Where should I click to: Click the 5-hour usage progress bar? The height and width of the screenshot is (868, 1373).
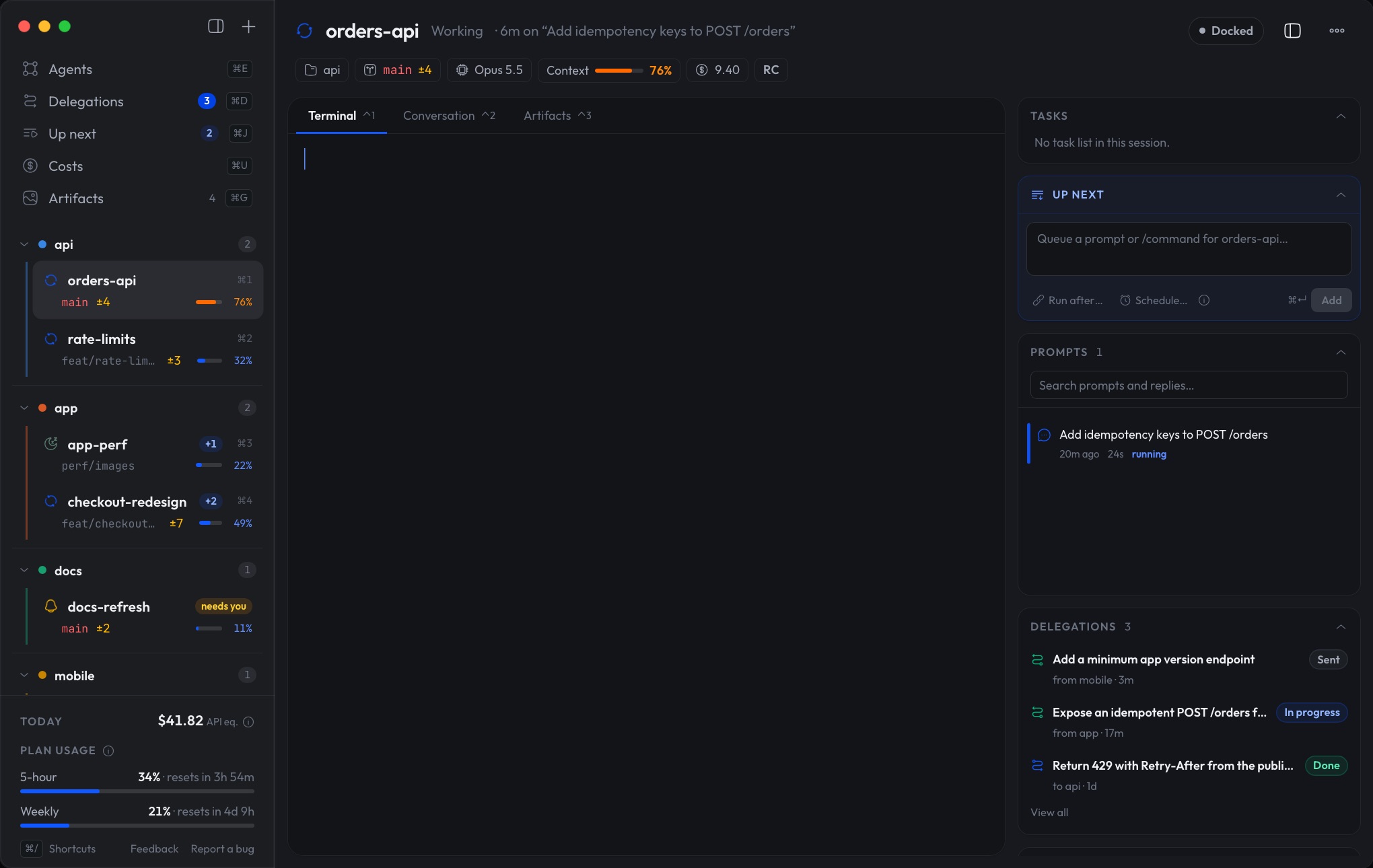point(137,791)
